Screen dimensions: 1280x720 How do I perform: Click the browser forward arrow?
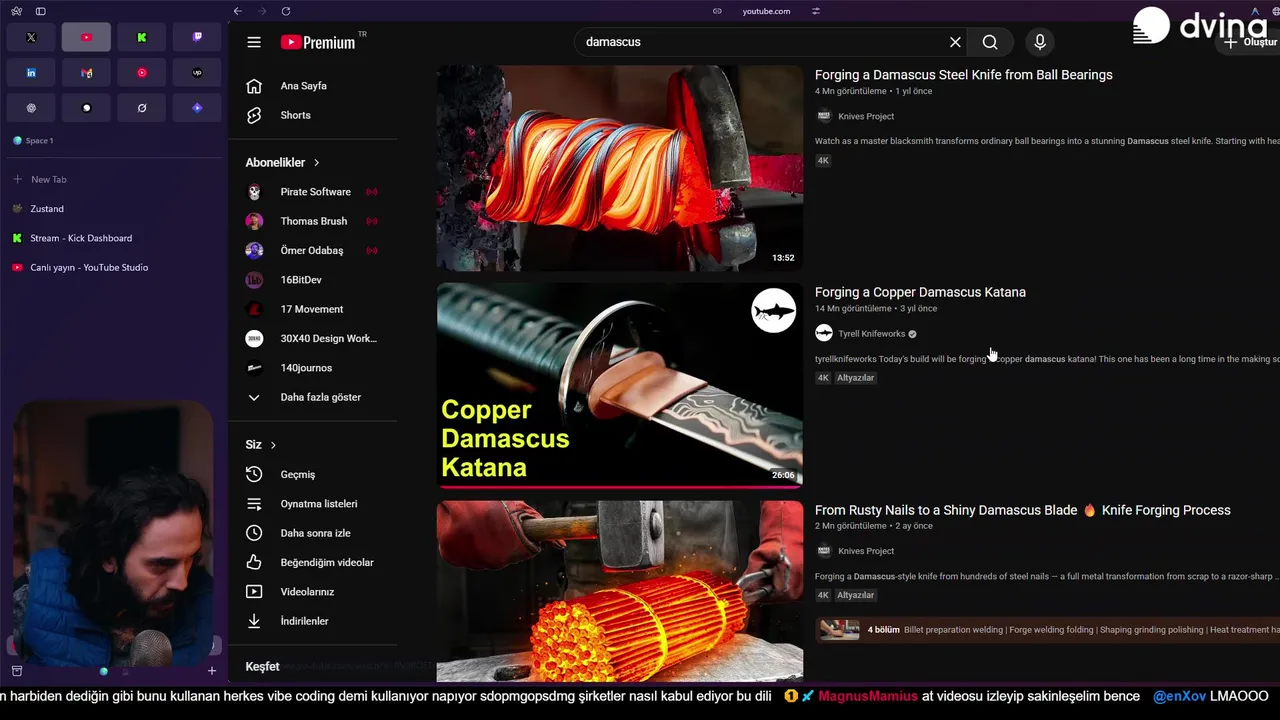[x=262, y=11]
